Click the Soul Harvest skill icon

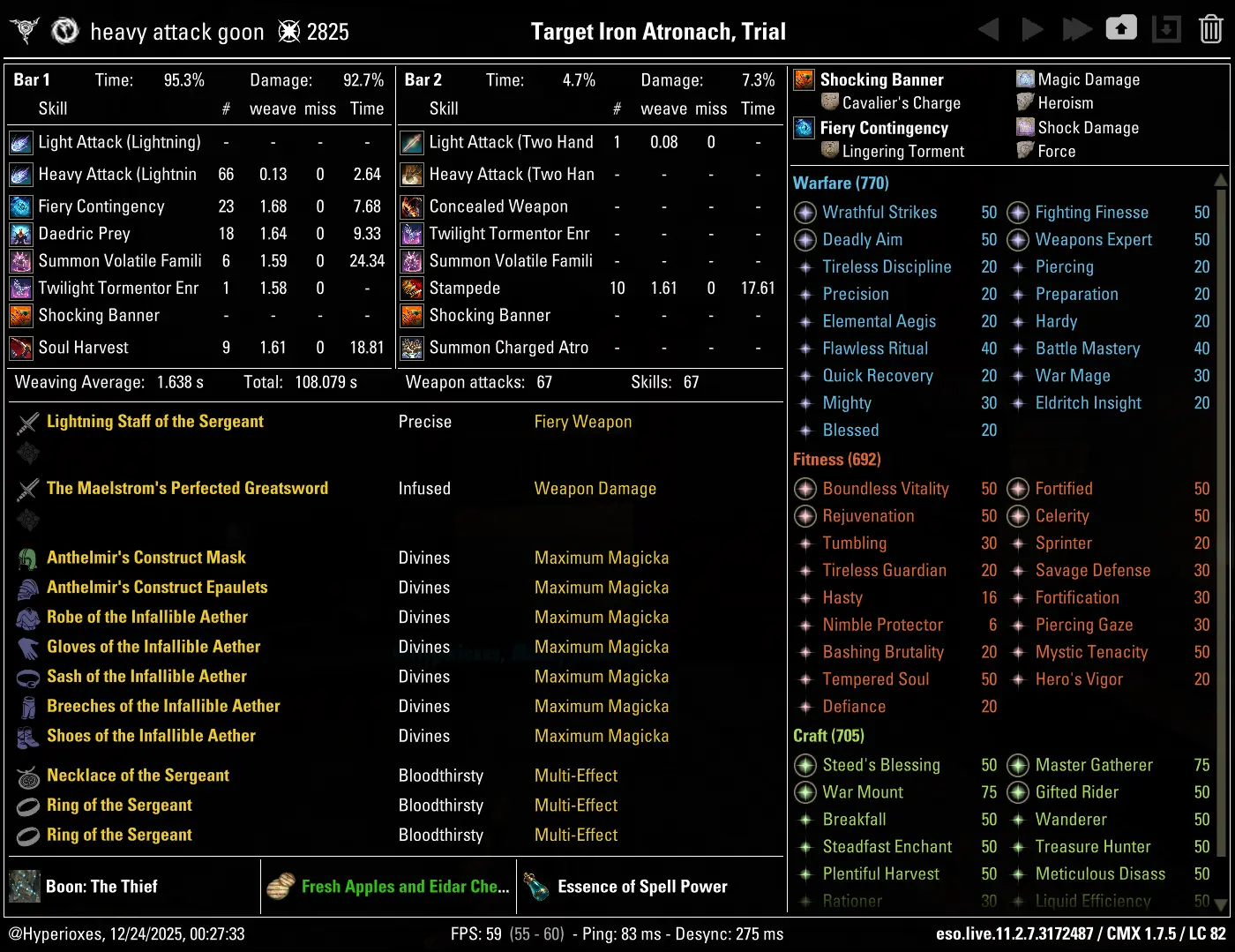click(x=21, y=348)
